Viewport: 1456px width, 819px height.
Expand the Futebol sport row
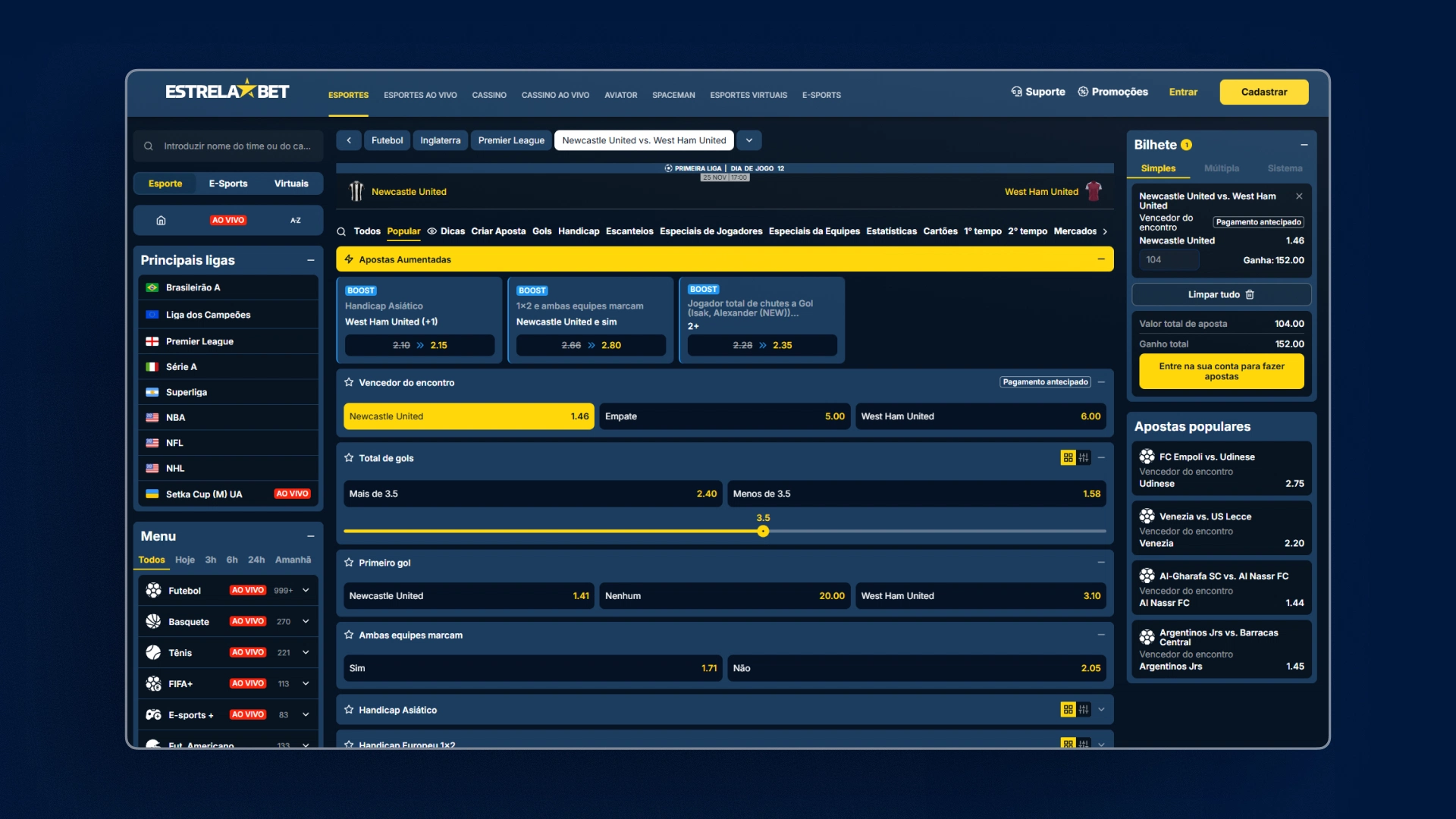[x=306, y=590]
